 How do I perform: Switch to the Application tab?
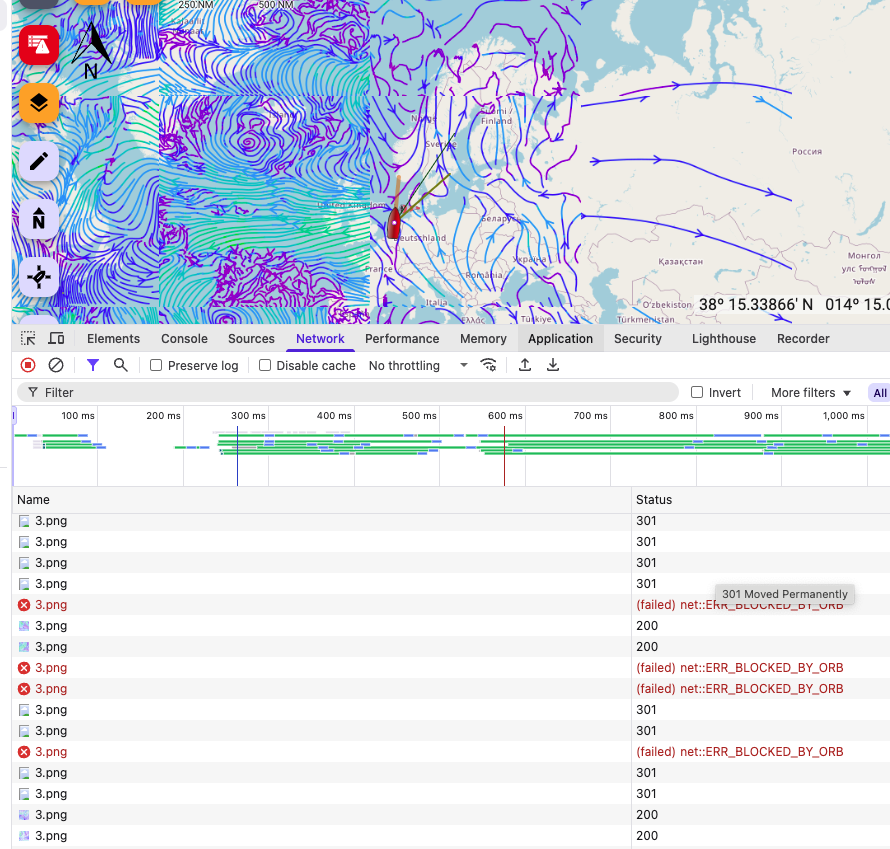[560, 339]
